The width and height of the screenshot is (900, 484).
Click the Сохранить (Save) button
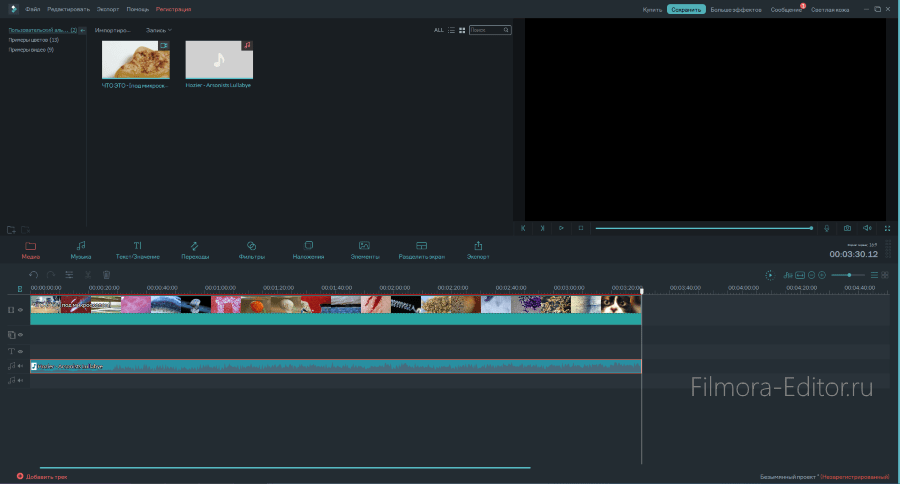point(686,9)
